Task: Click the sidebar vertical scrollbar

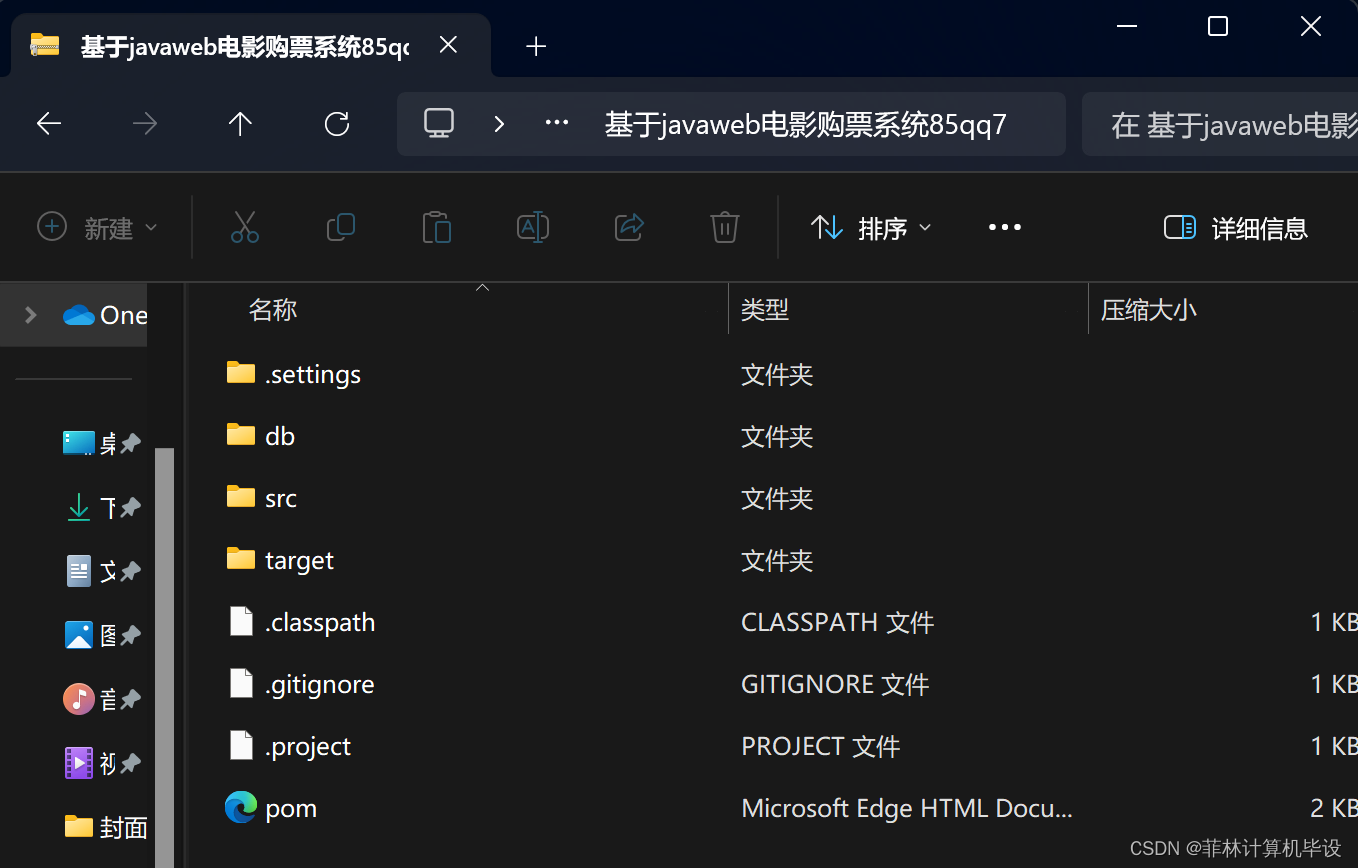Action: (x=164, y=657)
